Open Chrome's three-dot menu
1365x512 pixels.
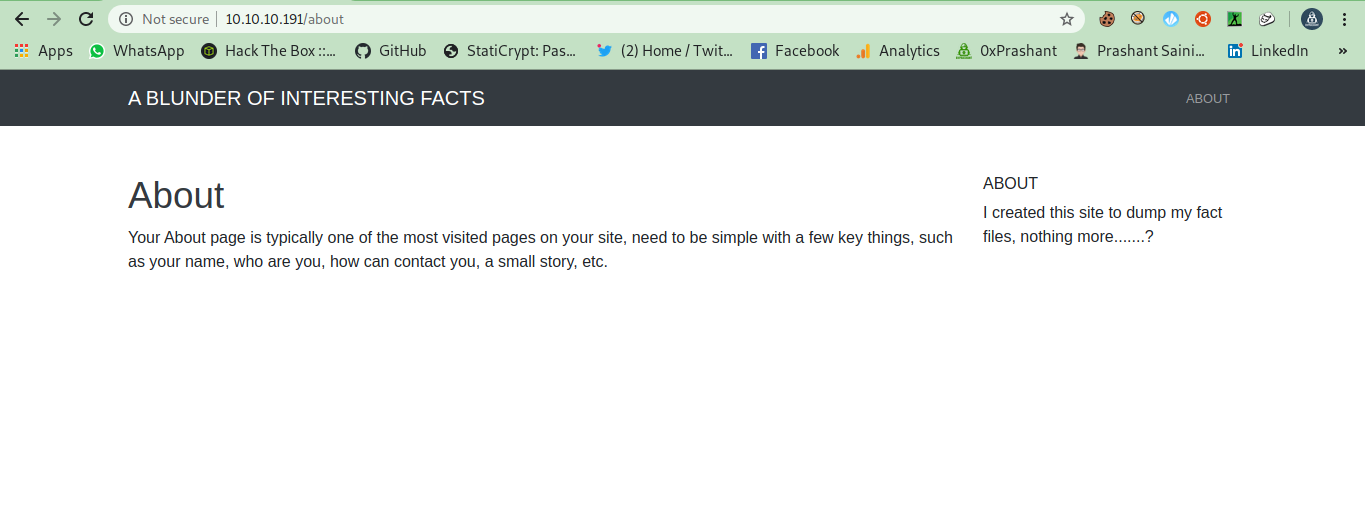click(x=1345, y=19)
